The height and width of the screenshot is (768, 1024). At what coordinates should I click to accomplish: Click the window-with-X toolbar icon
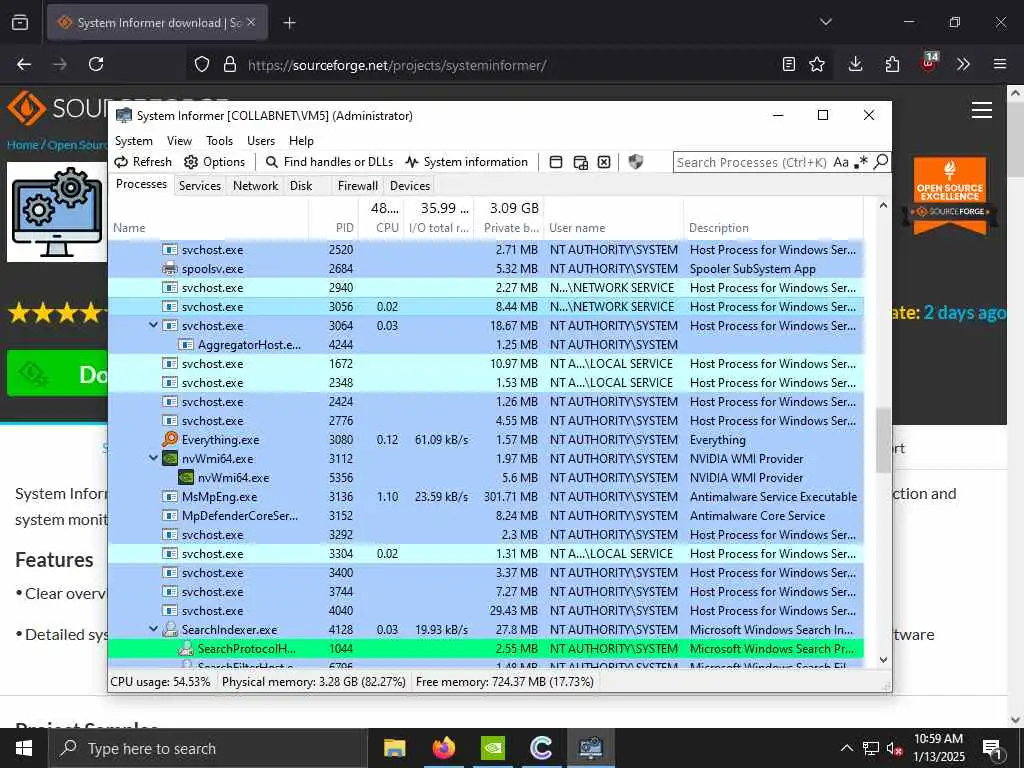604,162
